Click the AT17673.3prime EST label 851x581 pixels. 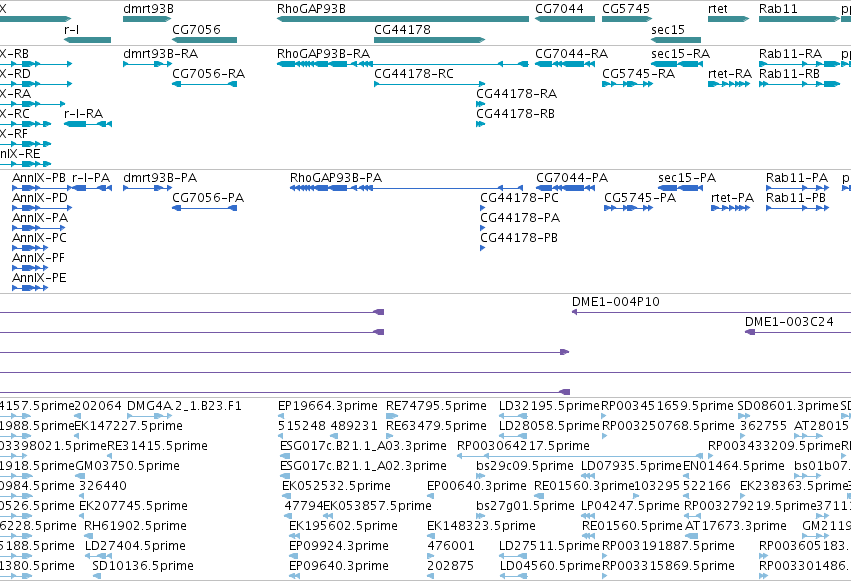coord(735,526)
